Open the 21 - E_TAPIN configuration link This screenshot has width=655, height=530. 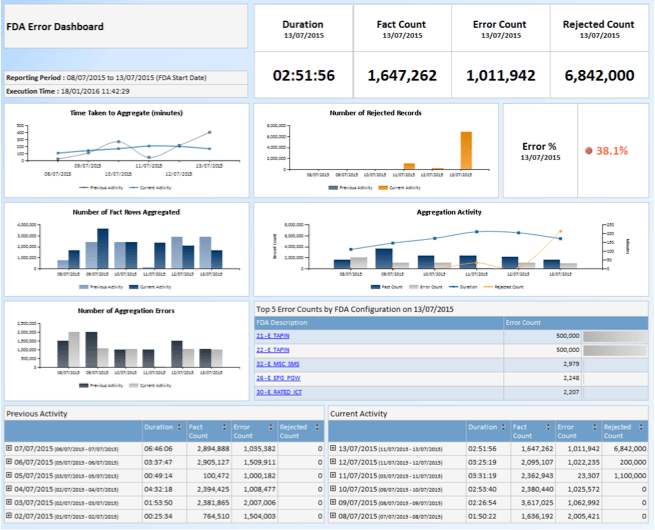click(x=273, y=336)
